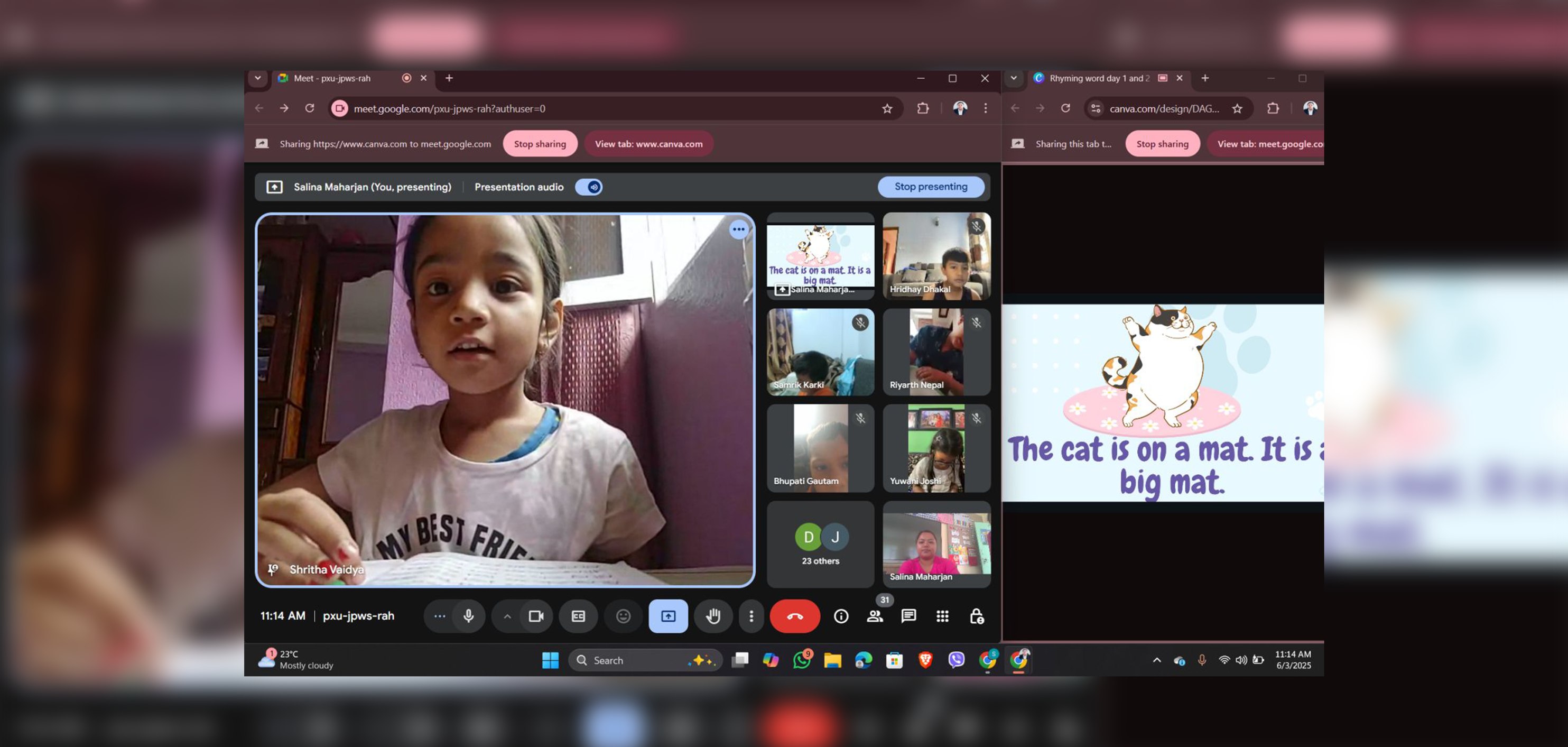1568x747 pixels.
Task: Click the present screen button in Meet
Action: (x=668, y=616)
